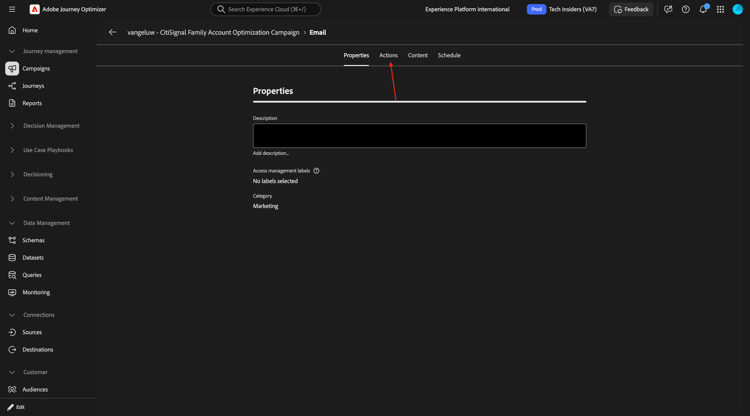Open the notifications bell

[703, 9]
